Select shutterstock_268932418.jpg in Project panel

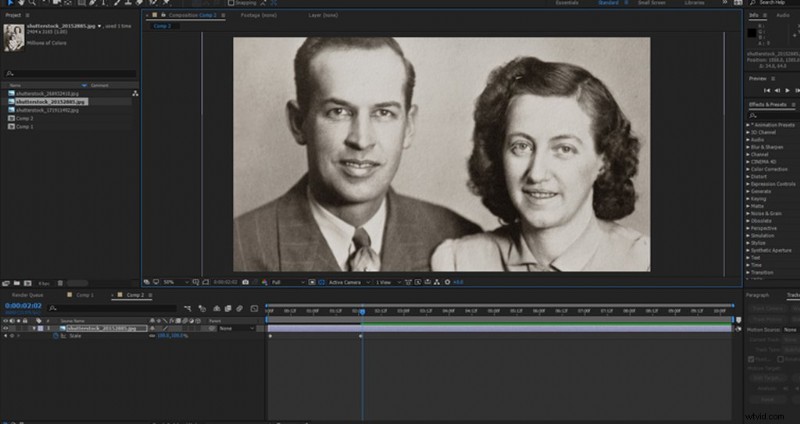pos(47,93)
